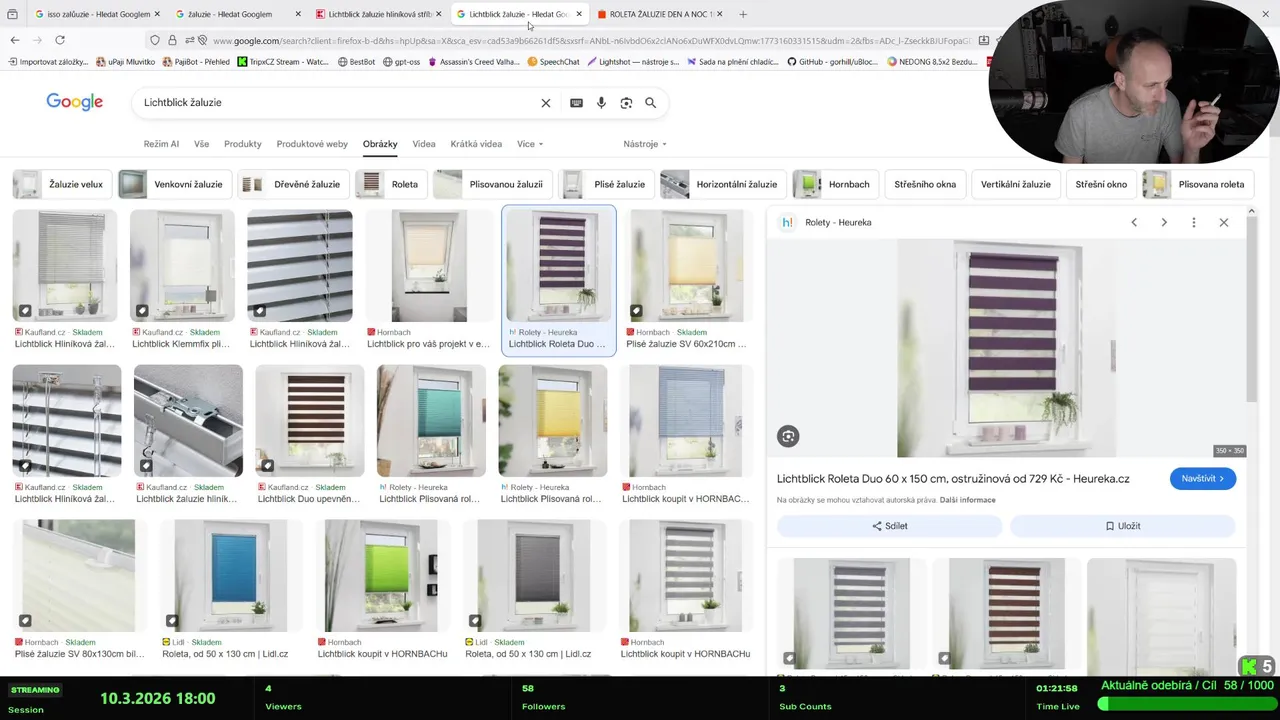Viewport: 1280px width, 720px height.
Task: Open 'Lichtblick pro váš projekt' Hornbach thumbnail
Action: pos(428,265)
